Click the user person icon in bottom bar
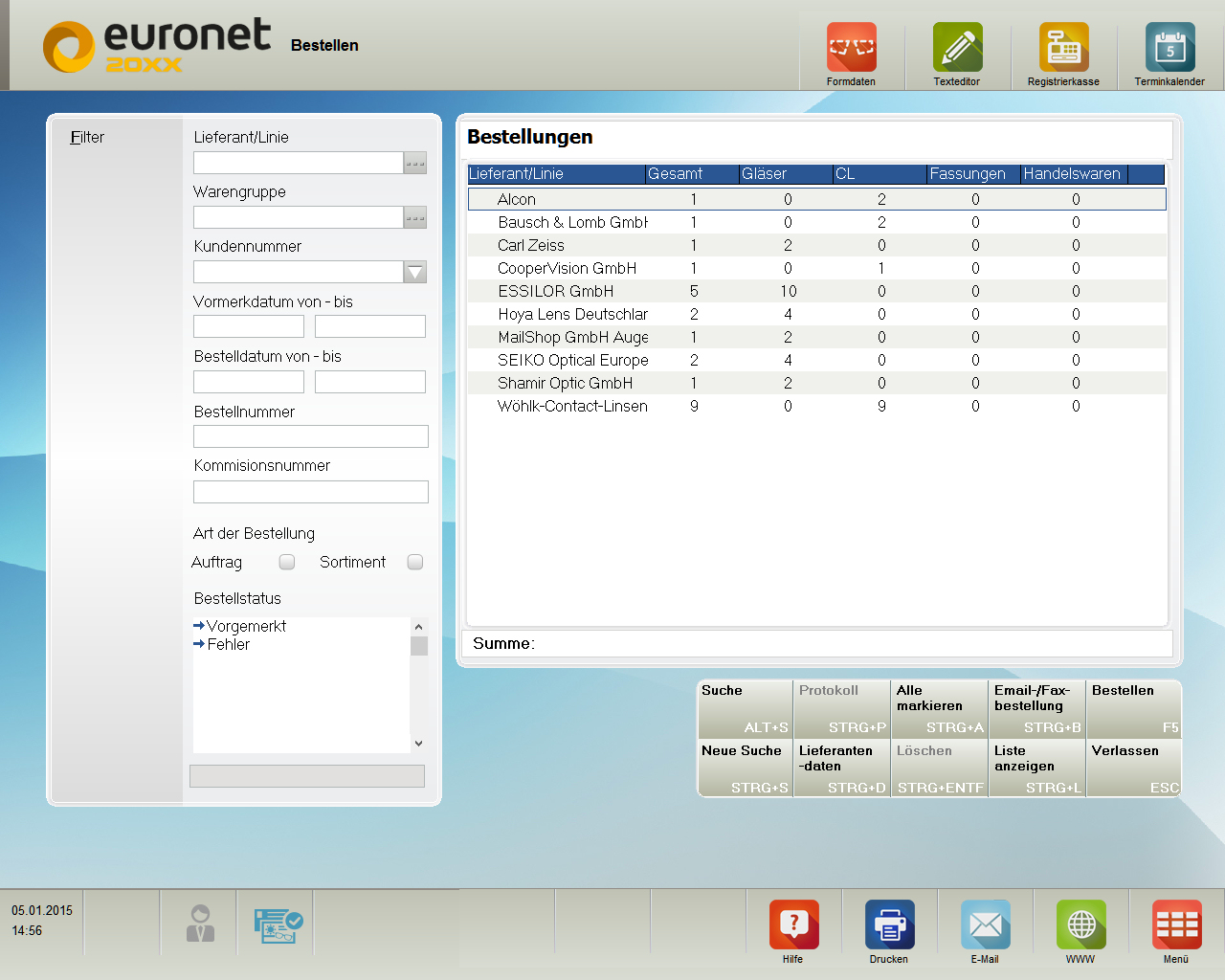1225x980 pixels. 200,924
